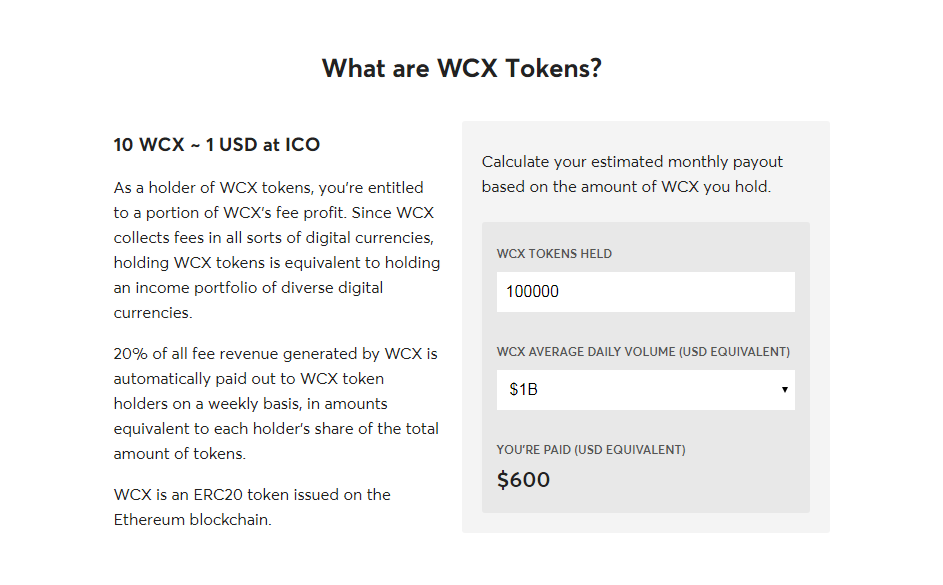
Task: Click the paragraph starting "20% of all fee"
Action: click(276, 403)
